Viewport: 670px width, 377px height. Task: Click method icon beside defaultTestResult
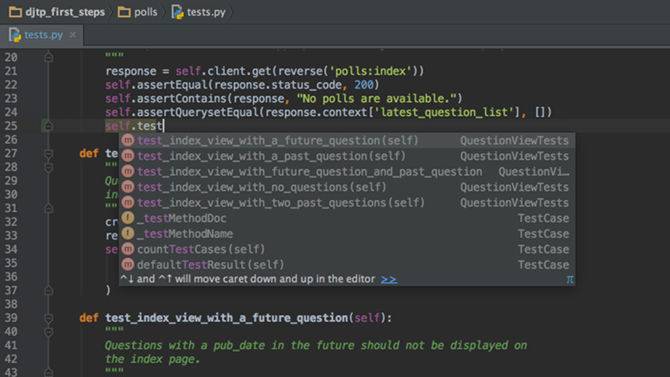[x=128, y=264]
